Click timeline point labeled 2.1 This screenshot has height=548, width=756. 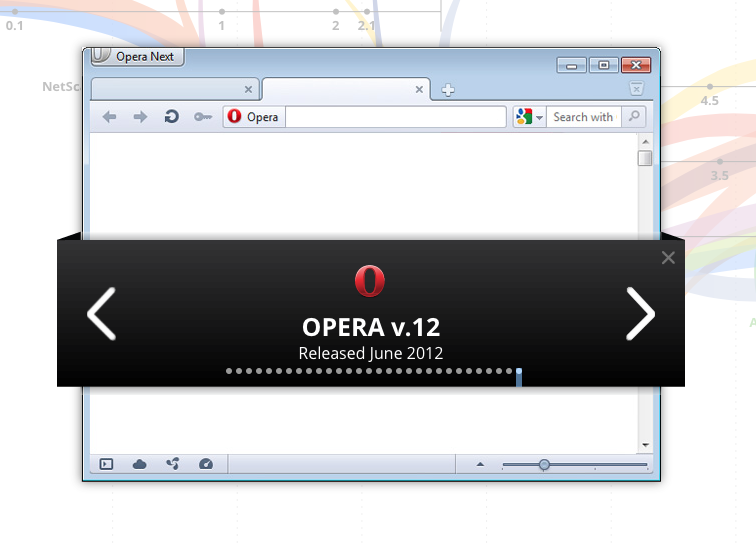pos(367,11)
